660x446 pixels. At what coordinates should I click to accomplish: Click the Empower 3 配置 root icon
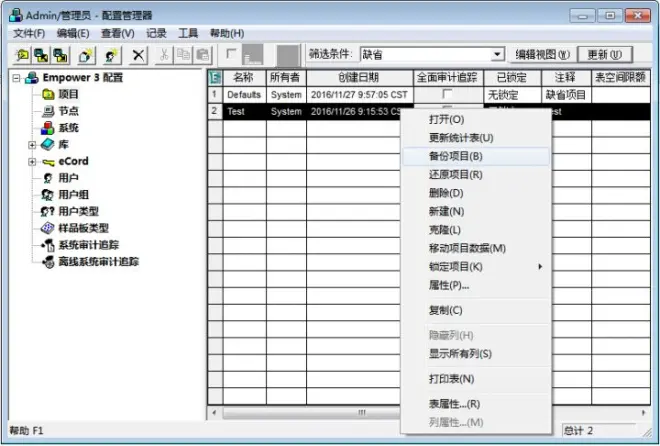tap(32, 78)
